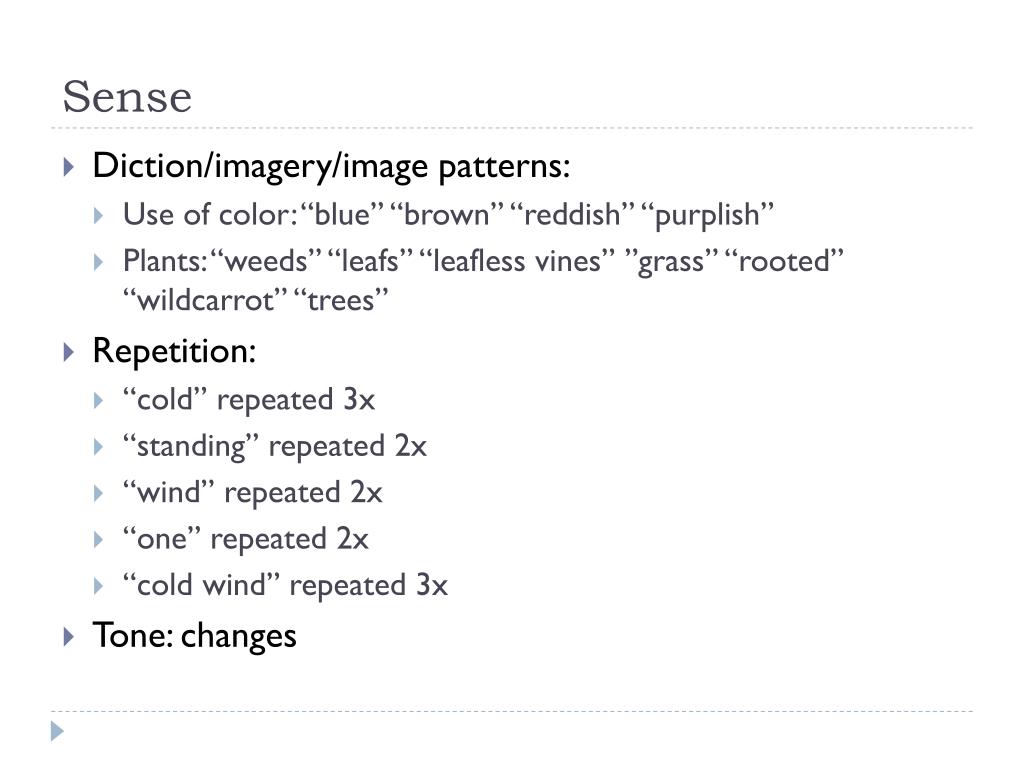Click the small arrow before Use of color
The image size is (1024, 768).
[99, 216]
